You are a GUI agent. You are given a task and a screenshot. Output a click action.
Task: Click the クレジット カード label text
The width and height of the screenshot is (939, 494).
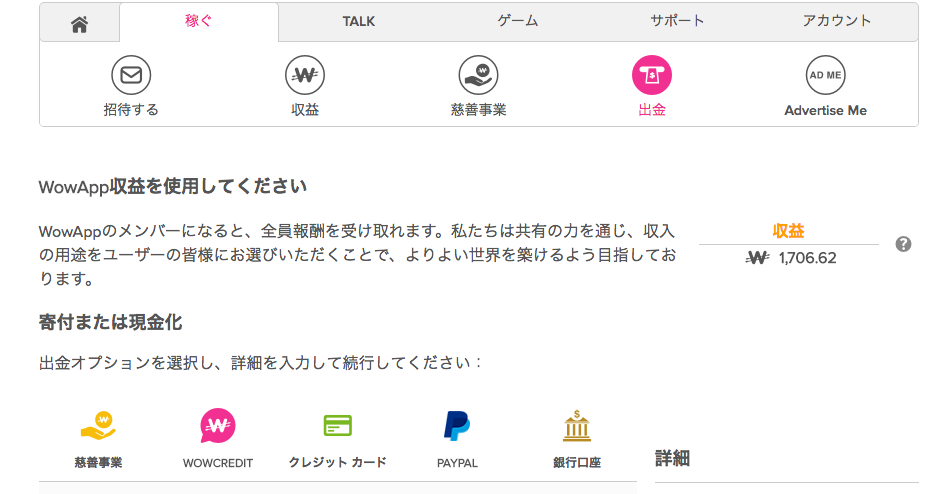338,463
